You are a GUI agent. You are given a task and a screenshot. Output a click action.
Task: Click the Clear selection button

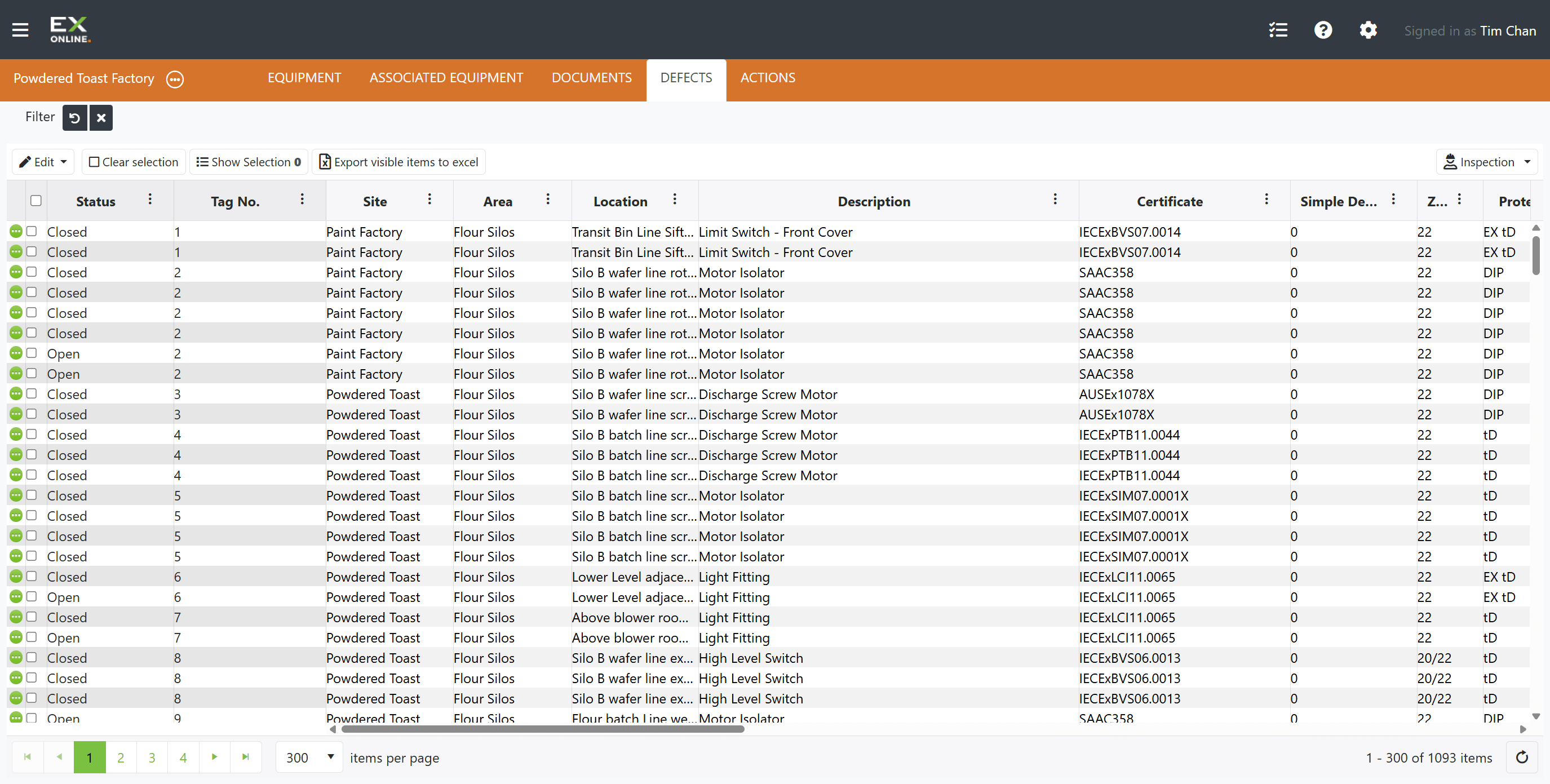click(134, 162)
